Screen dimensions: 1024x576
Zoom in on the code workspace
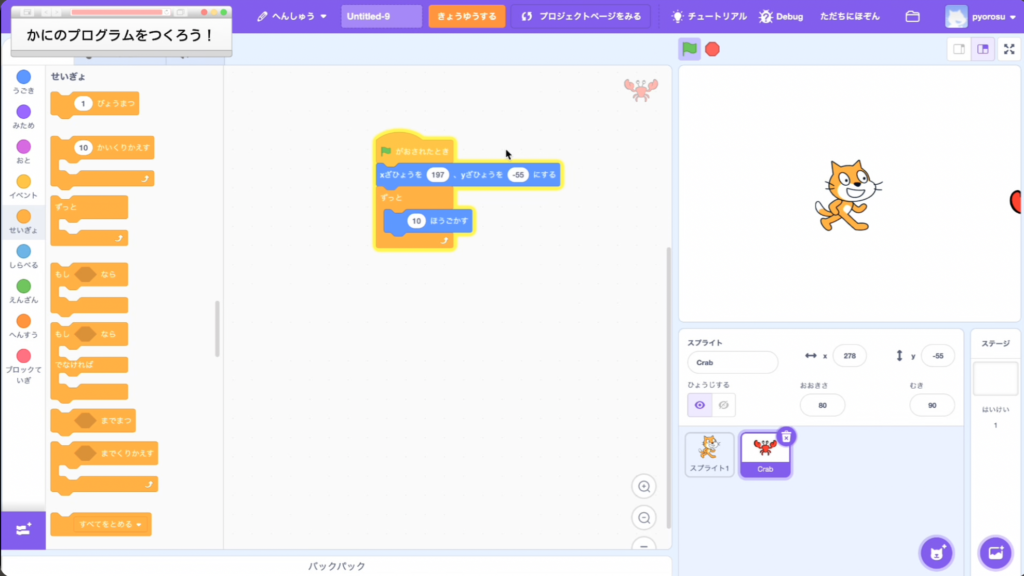tap(644, 487)
